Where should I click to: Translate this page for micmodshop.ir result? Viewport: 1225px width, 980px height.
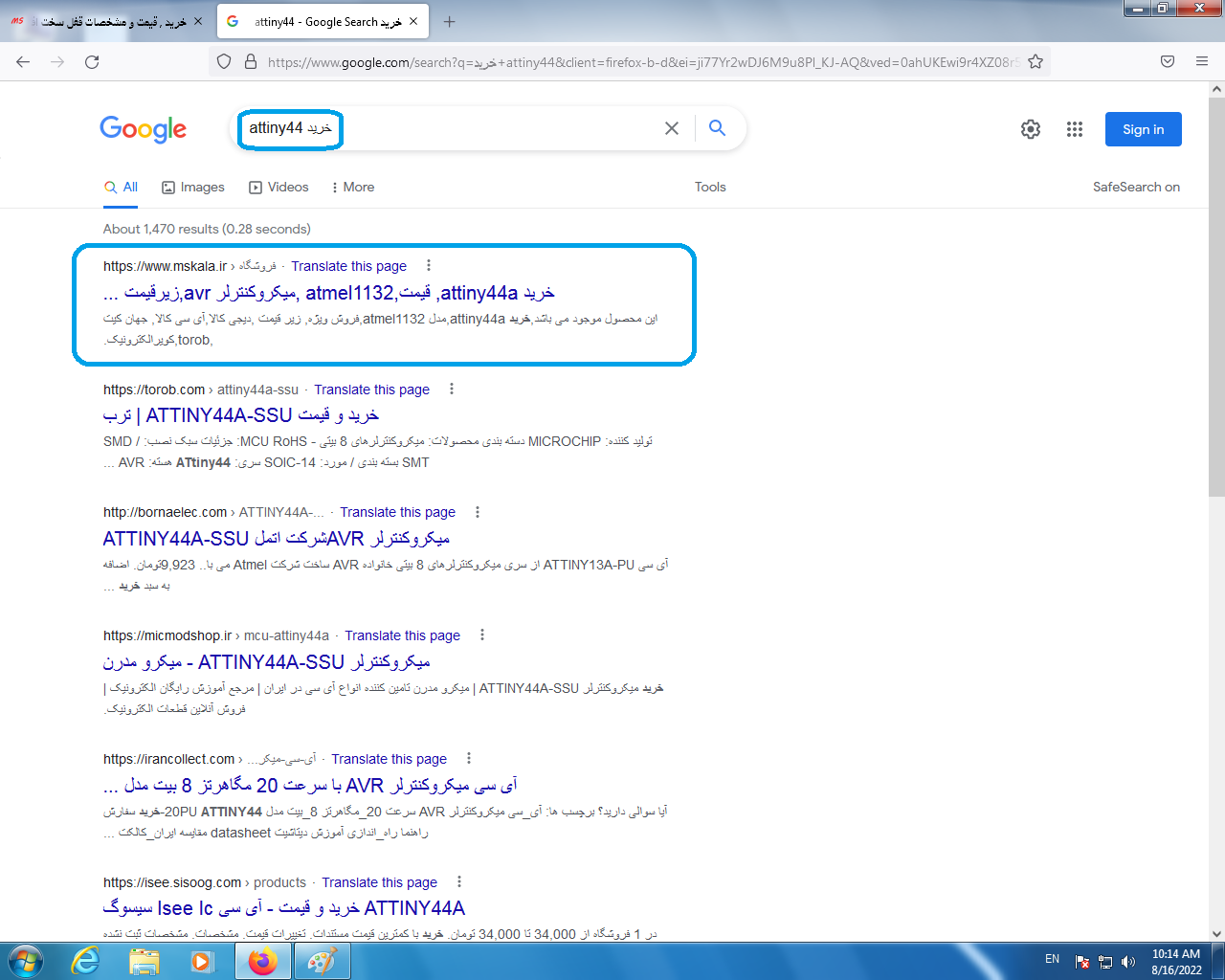click(403, 635)
